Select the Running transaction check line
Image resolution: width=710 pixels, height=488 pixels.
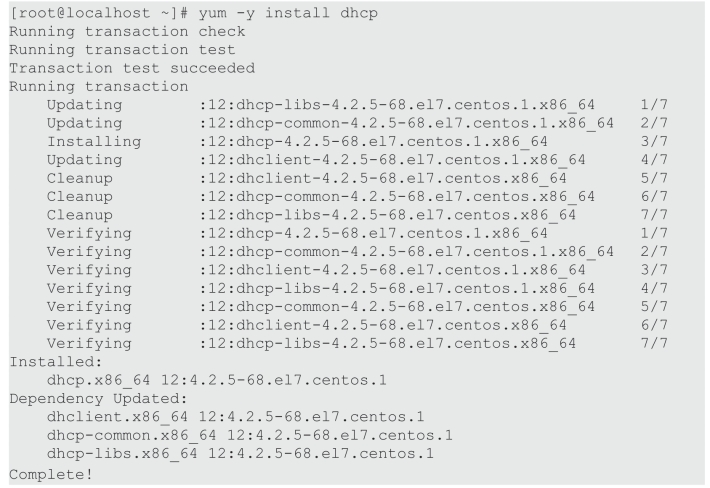pyautogui.click(x=127, y=31)
